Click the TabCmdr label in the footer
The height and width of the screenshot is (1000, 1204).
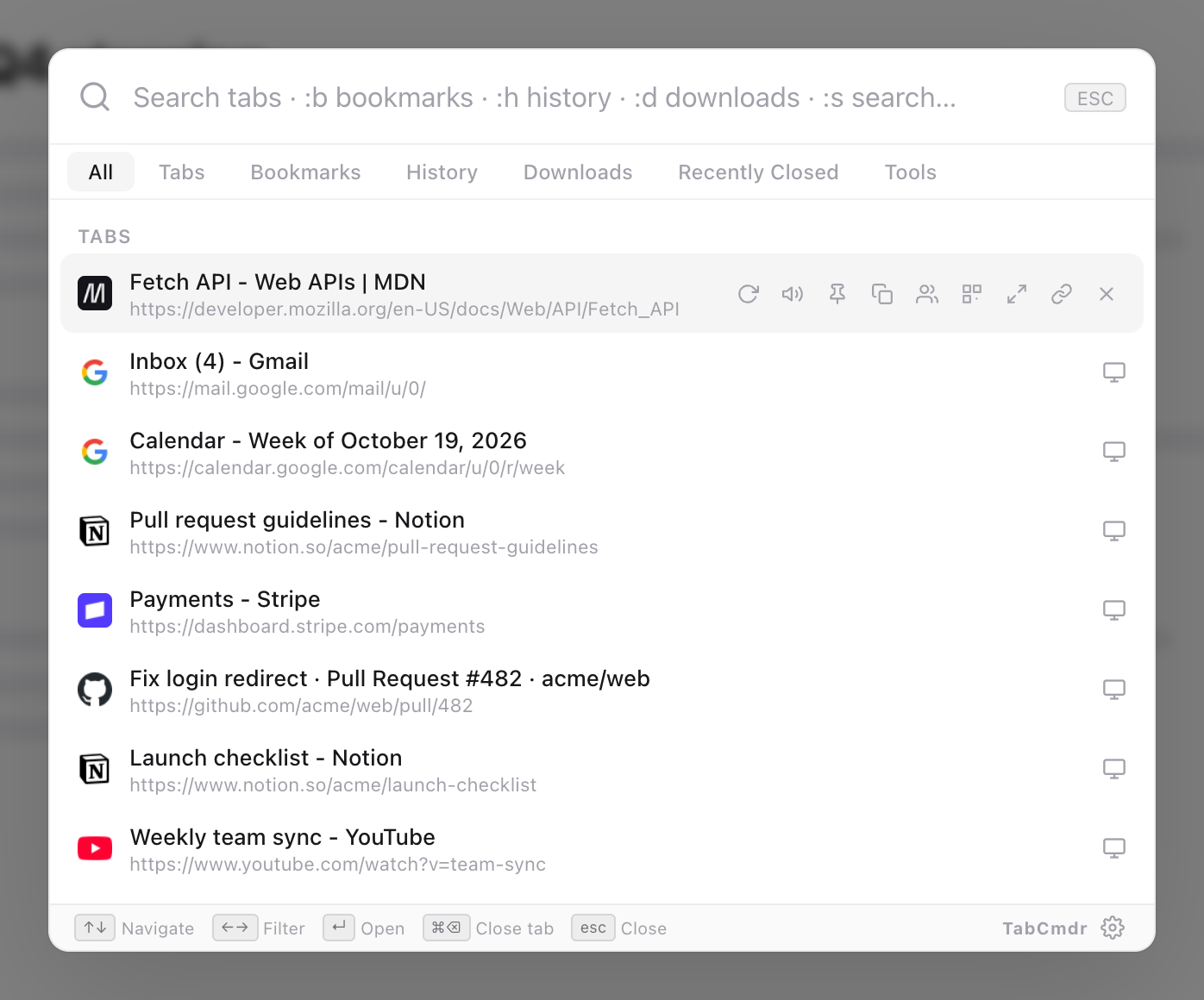click(x=1044, y=928)
